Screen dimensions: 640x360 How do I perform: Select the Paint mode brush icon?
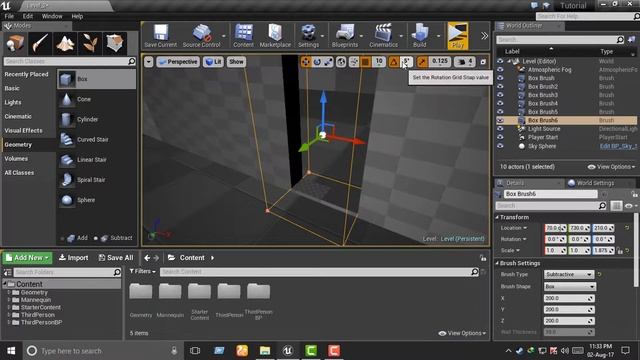40,43
